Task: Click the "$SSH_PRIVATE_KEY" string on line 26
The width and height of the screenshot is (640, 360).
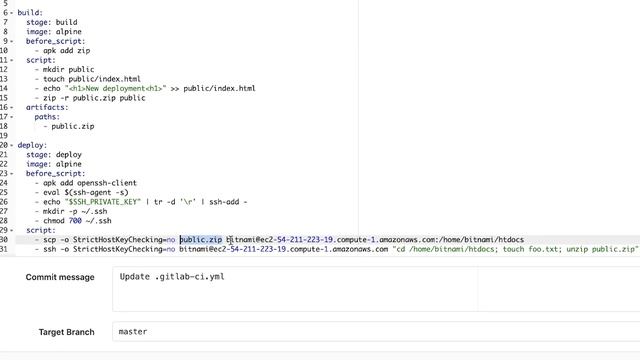Action: click(x=102, y=202)
